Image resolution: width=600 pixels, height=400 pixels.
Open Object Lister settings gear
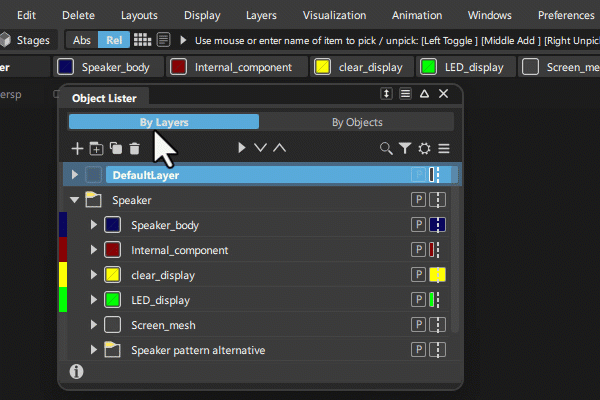coord(424,148)
